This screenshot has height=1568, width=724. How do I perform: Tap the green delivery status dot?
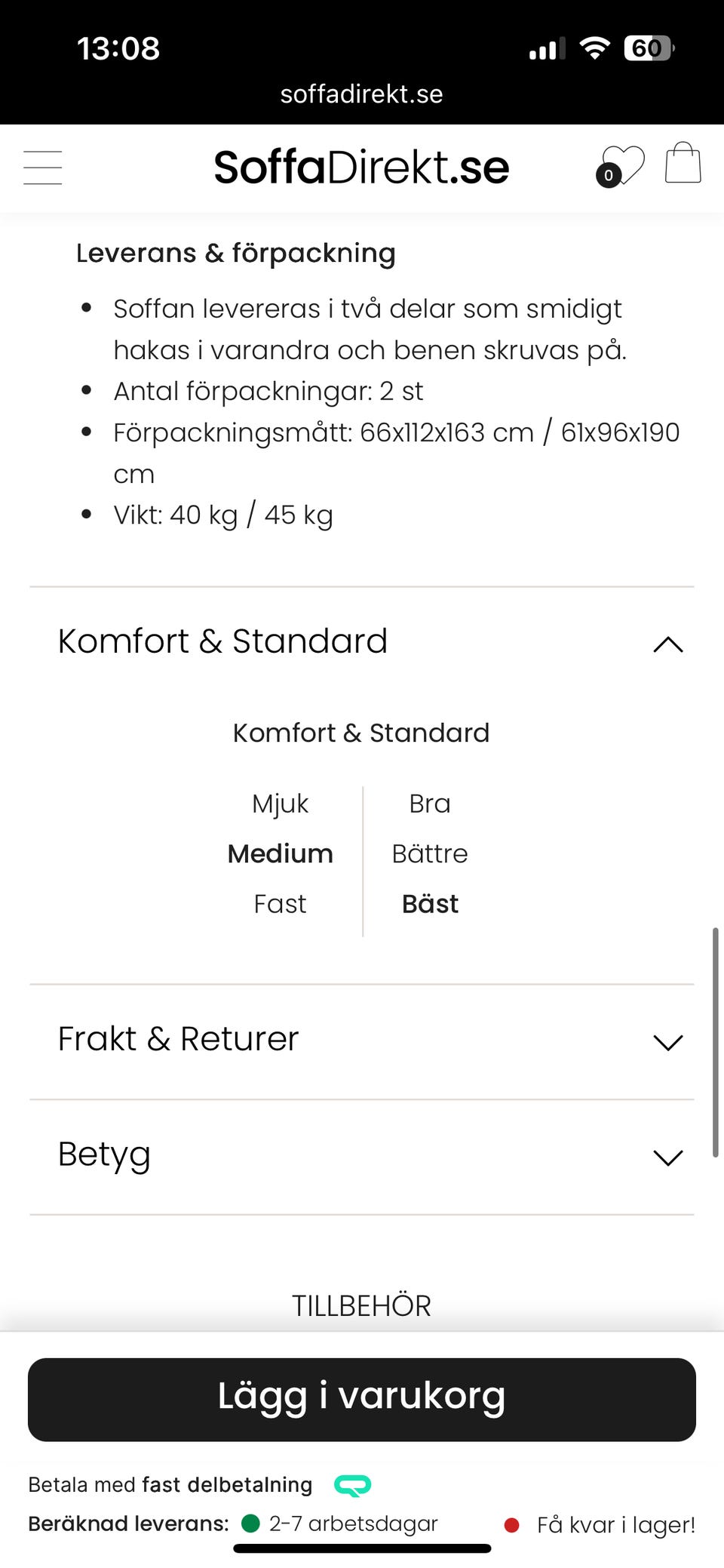(250, 1523)
